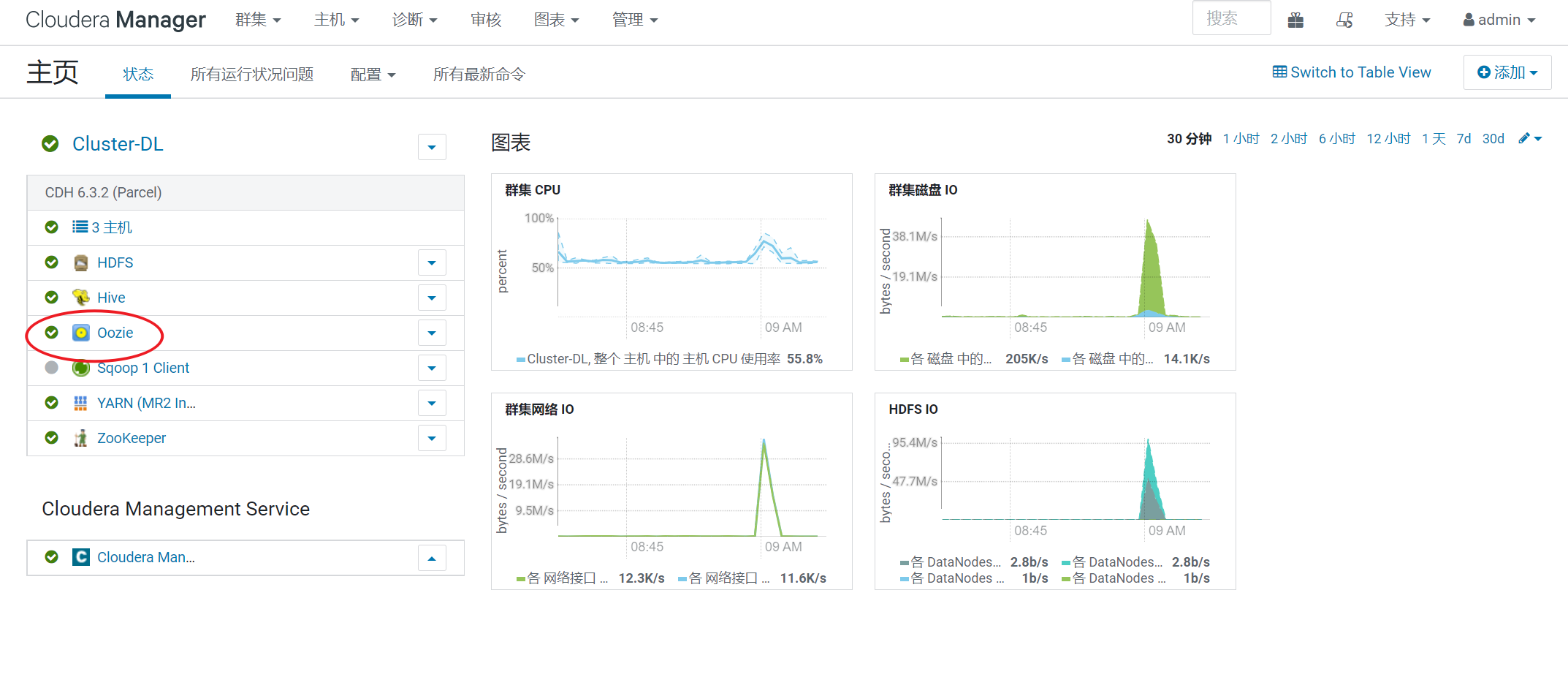The height and width of the screenshot is (688, 1568).
Task: Open the 管理 menu
Action: point(635,20)
